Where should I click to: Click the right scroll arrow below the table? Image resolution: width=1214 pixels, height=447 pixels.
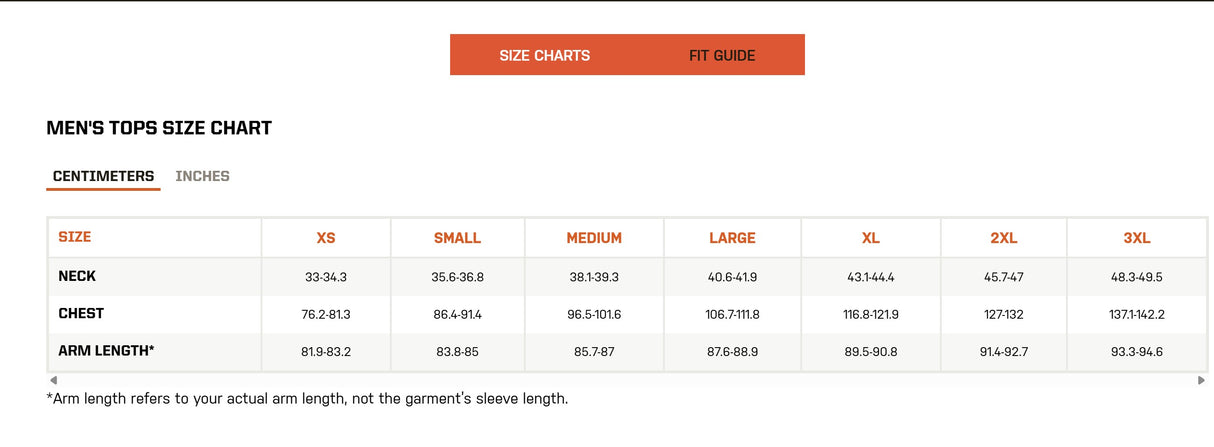[1201, 380]
